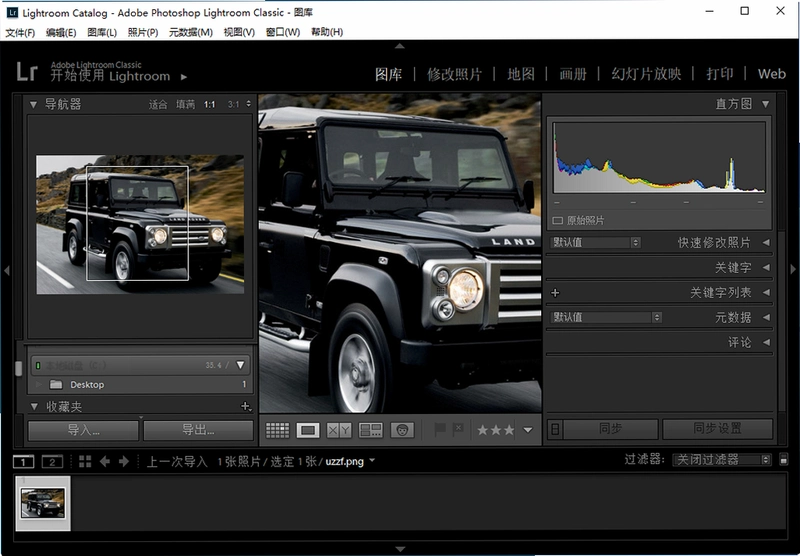Click filmstrip grid shortcut icon
This screenshot has width=800, height=556.
pyautogui.click(x=85, y=462)
